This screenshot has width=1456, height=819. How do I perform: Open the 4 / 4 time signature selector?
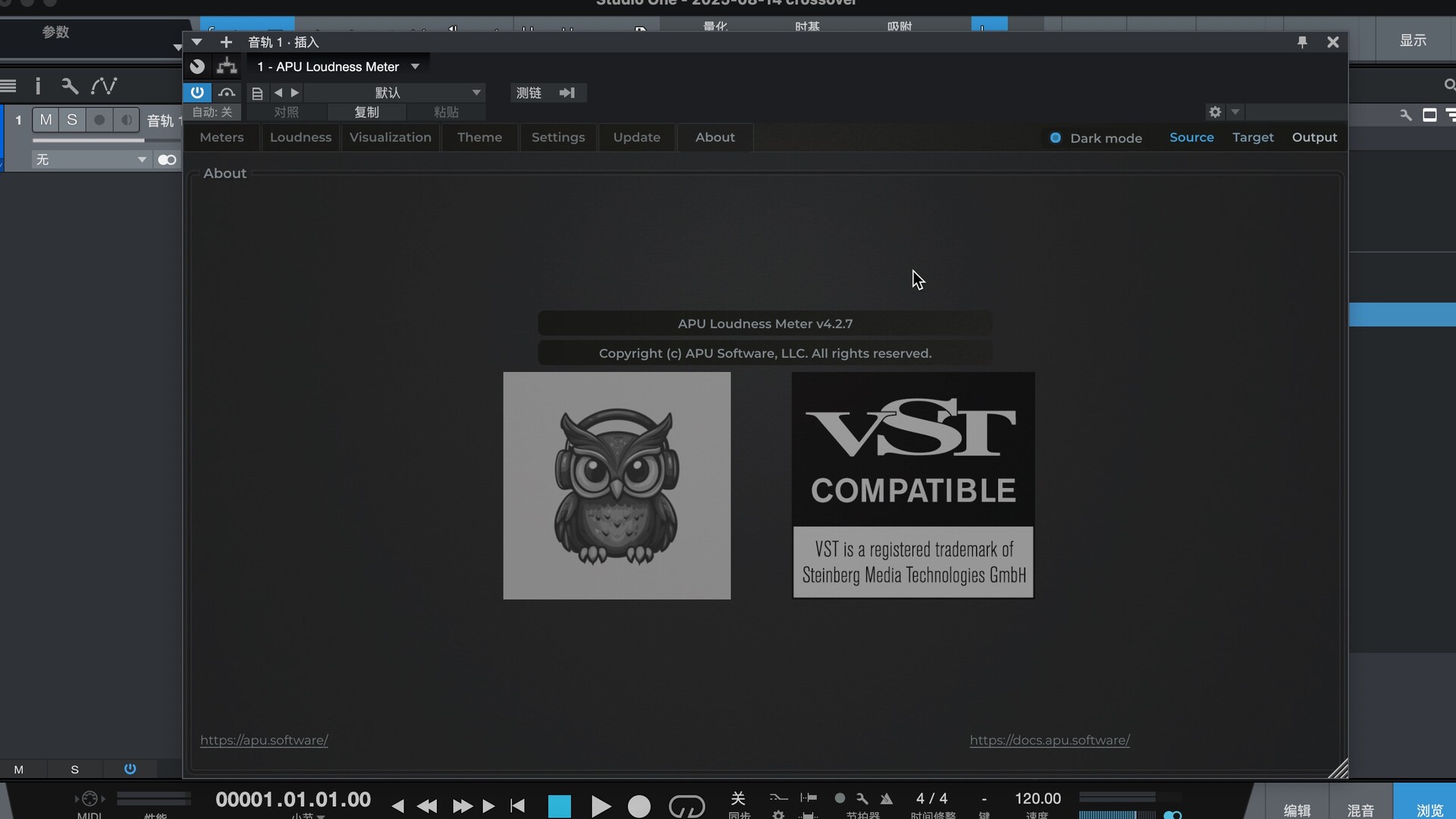931,799
